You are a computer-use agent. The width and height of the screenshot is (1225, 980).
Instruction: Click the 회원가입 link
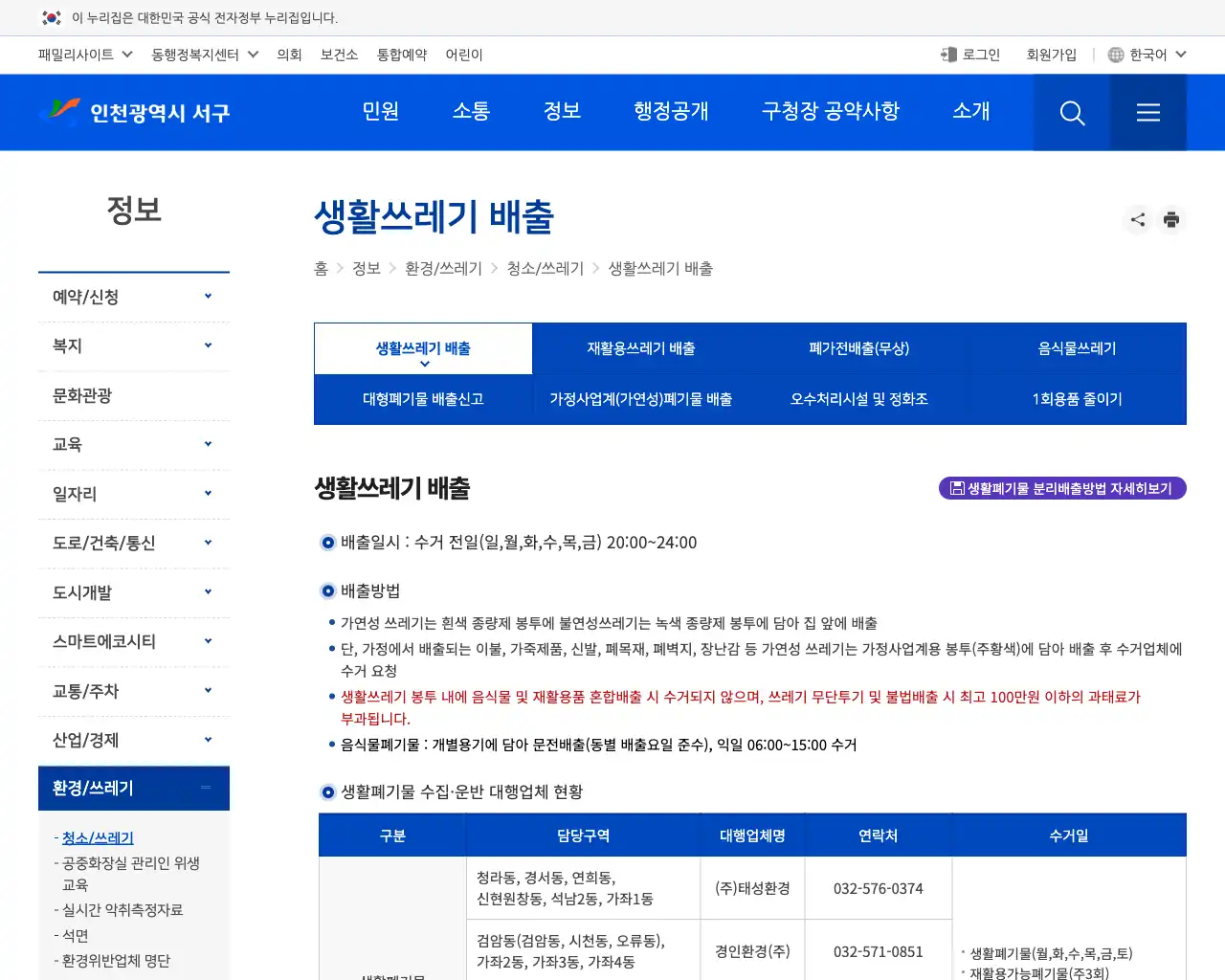point(1052,55)
